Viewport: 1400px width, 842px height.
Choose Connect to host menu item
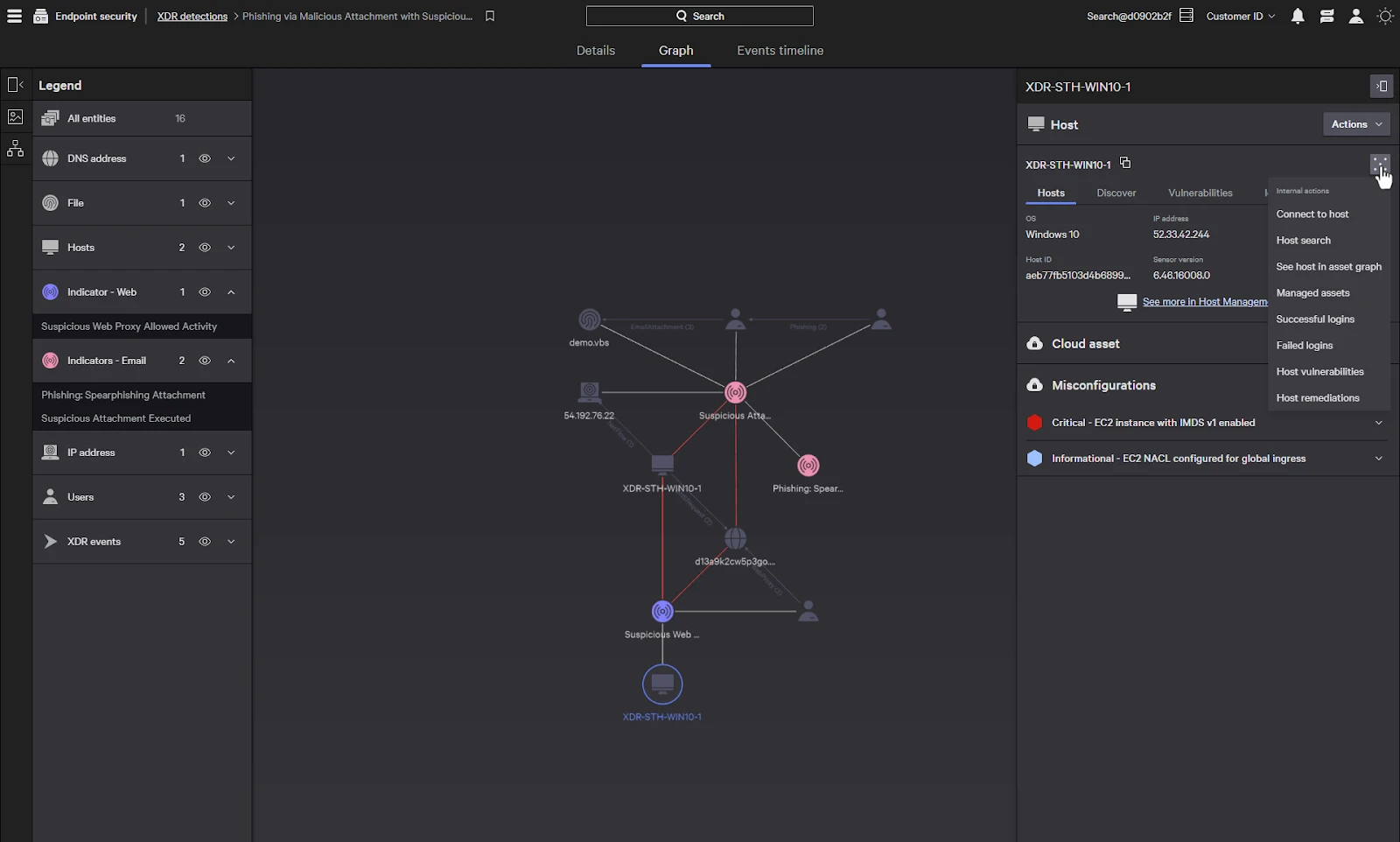tap(1312, 214)
